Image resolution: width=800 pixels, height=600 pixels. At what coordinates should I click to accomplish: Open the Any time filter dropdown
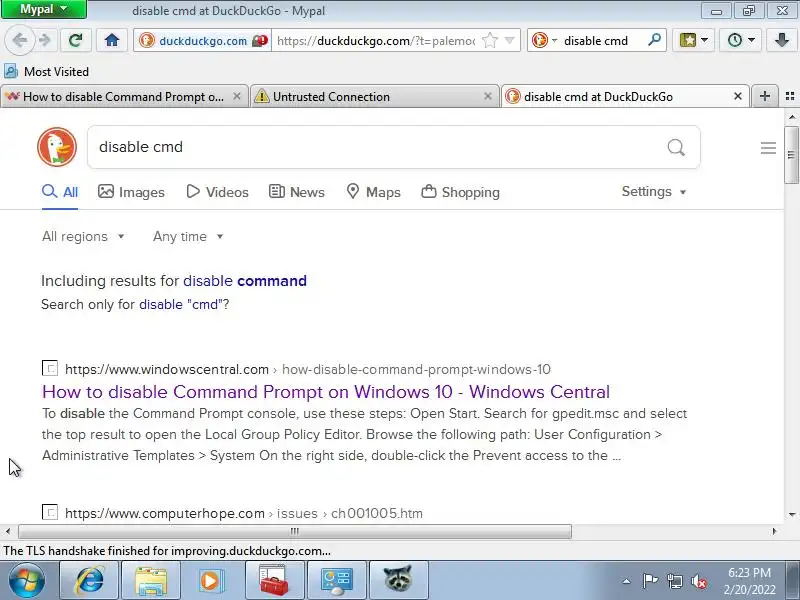pyautogui.click(x=188, y=237)
